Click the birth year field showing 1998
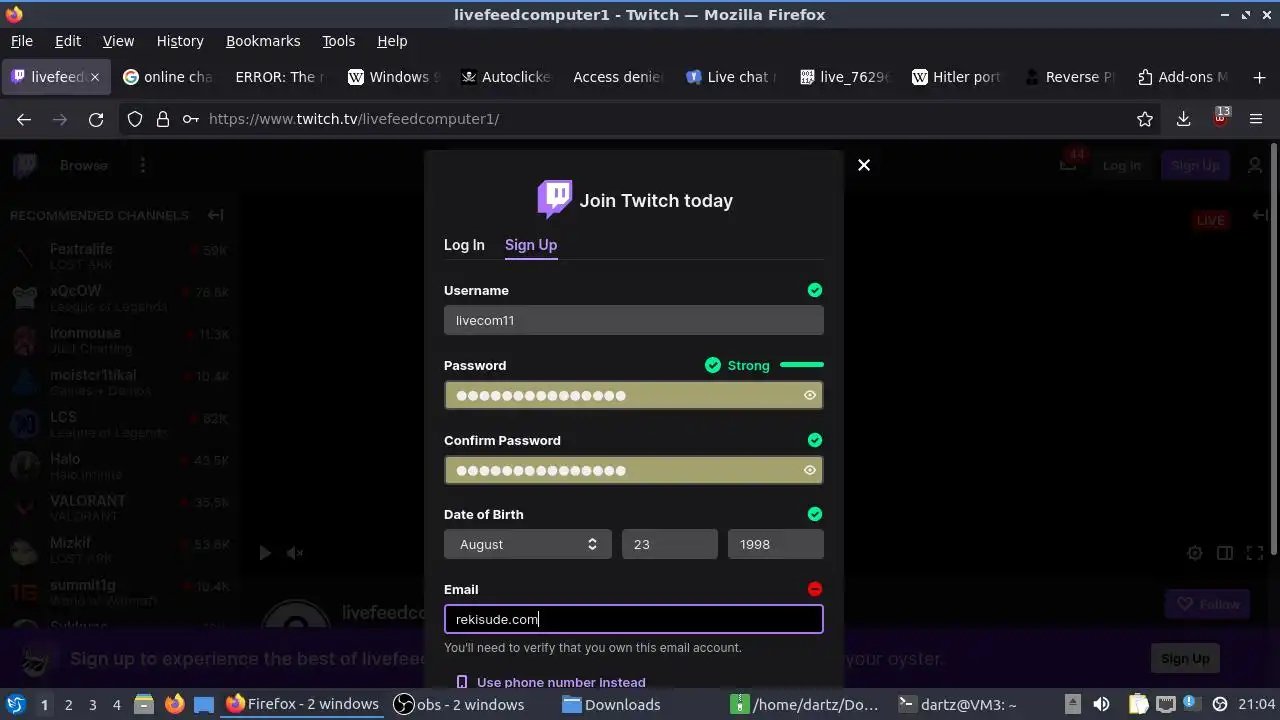 (776, 544)
